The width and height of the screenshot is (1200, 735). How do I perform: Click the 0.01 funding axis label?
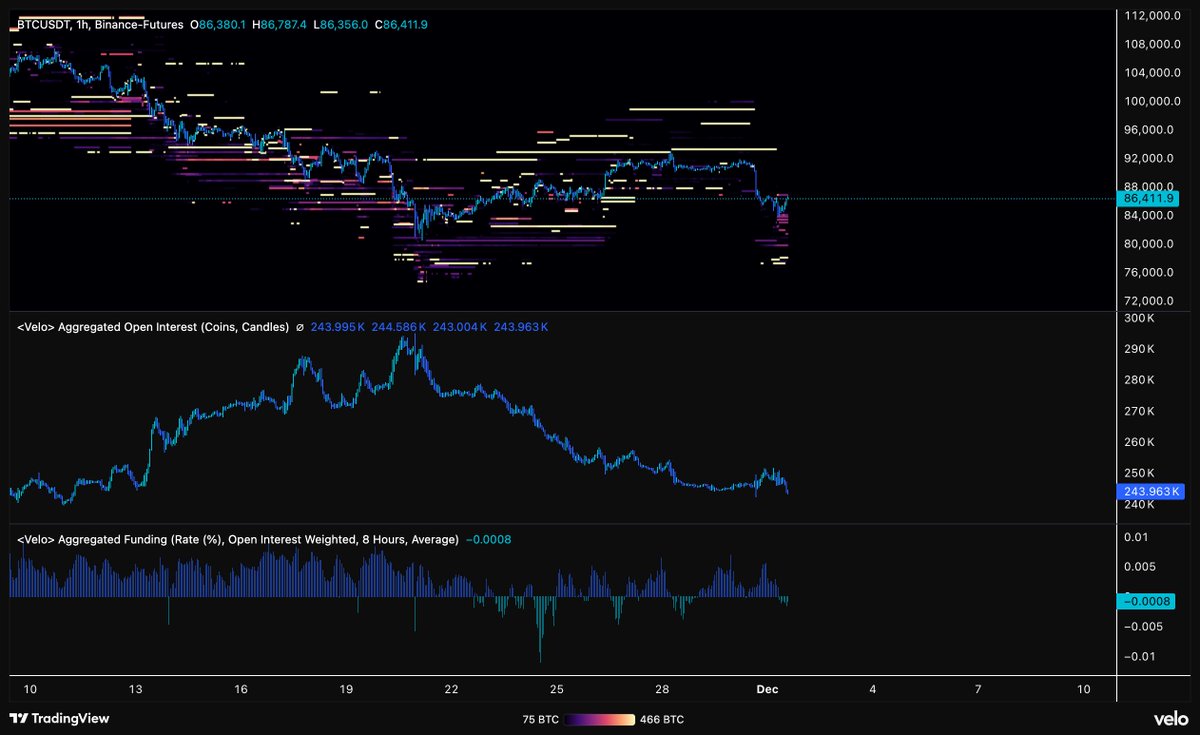[1134, 538]
